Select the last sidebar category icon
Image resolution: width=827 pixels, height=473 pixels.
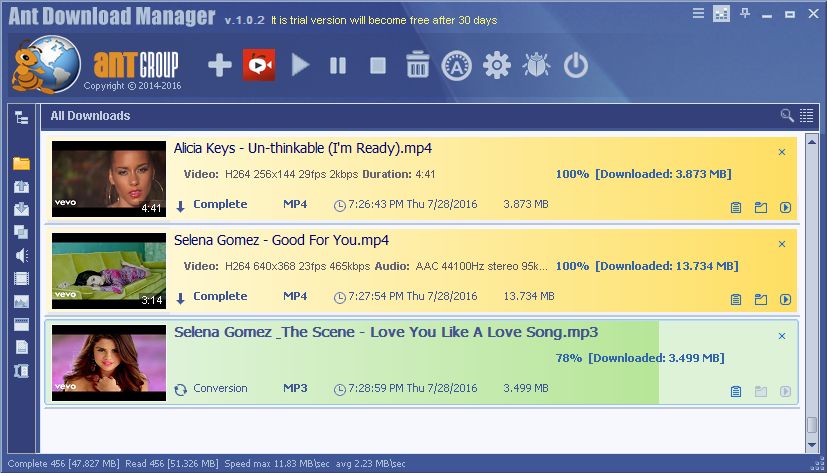(x=22, y=371)
